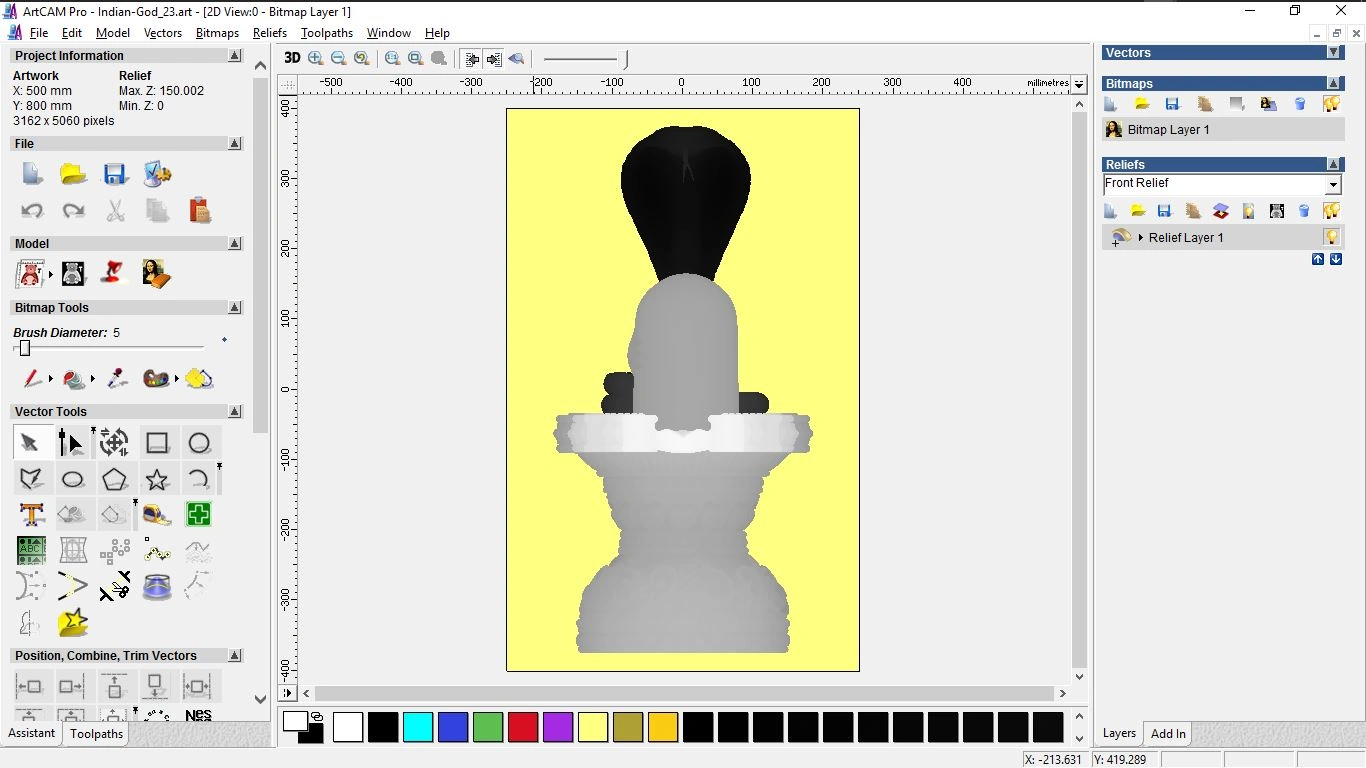Toggle visibility bulb of Relief Layer 1
1366x768 pixels.
tap(1331, 237)
